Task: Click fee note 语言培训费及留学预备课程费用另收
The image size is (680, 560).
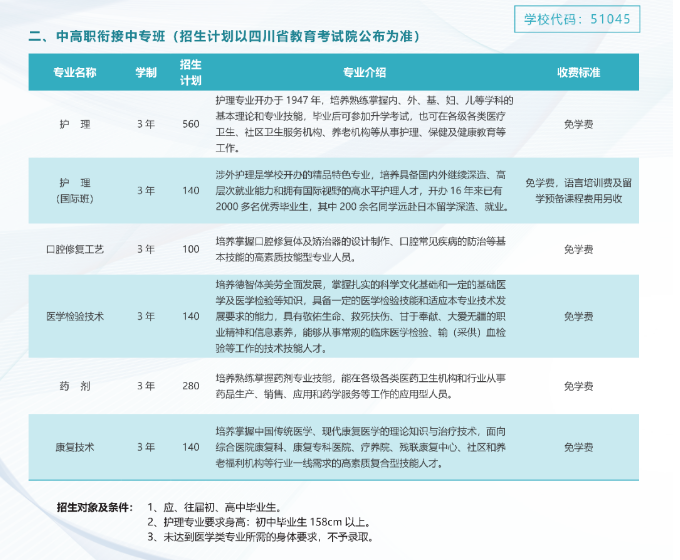Action: click(x=579, y=191)
